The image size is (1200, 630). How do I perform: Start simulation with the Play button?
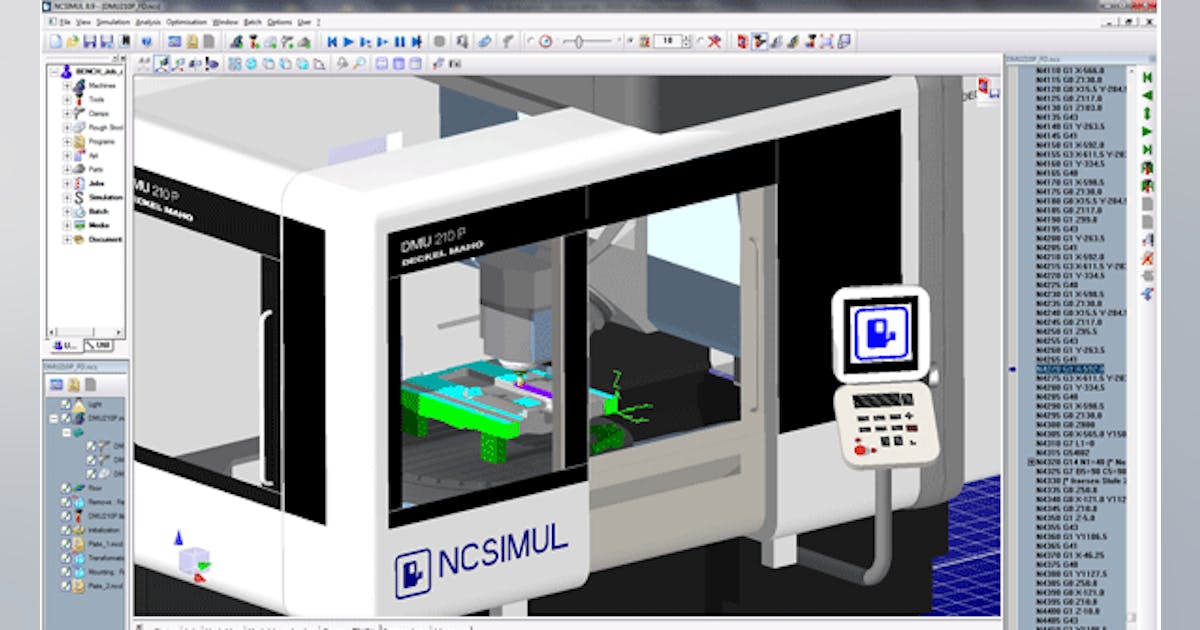pyautogui.click(x=349, y=40)
